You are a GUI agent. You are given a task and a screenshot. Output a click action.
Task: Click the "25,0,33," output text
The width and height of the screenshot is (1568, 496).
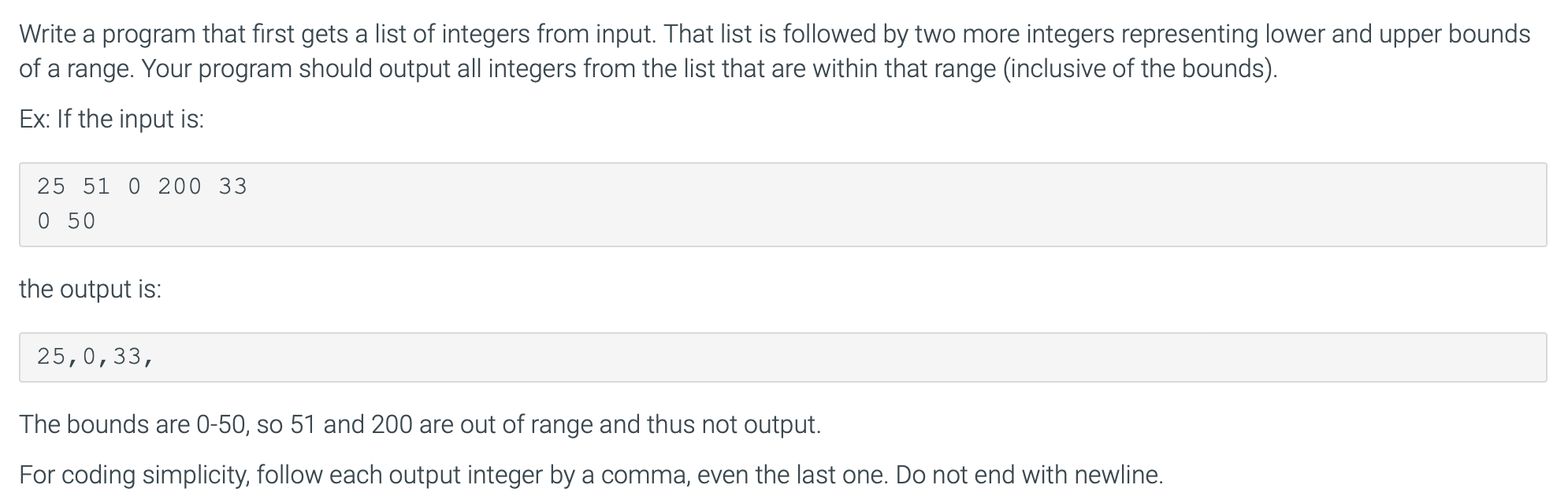click(x=95, y=357)
